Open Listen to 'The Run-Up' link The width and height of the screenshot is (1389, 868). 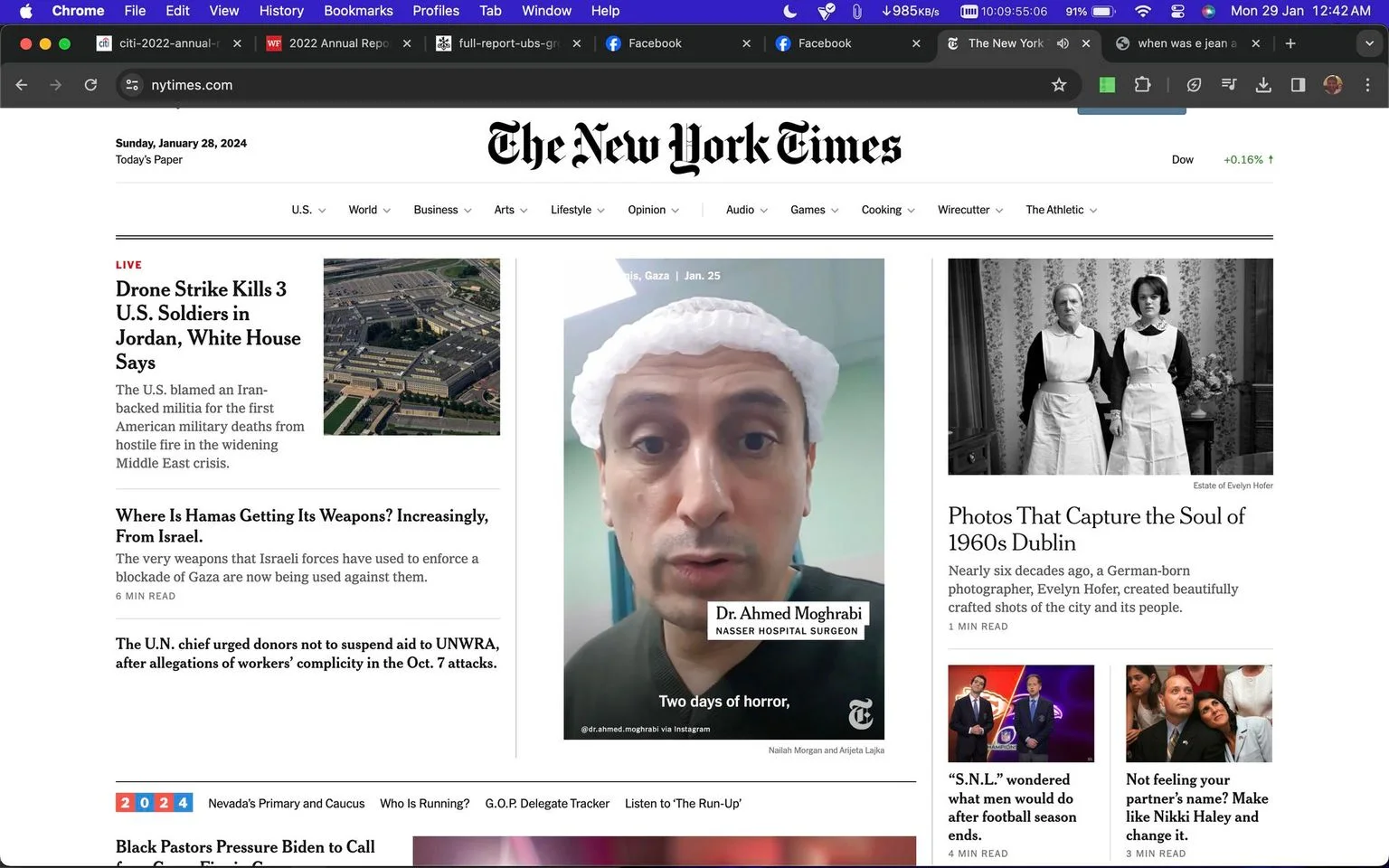[683, 804]
